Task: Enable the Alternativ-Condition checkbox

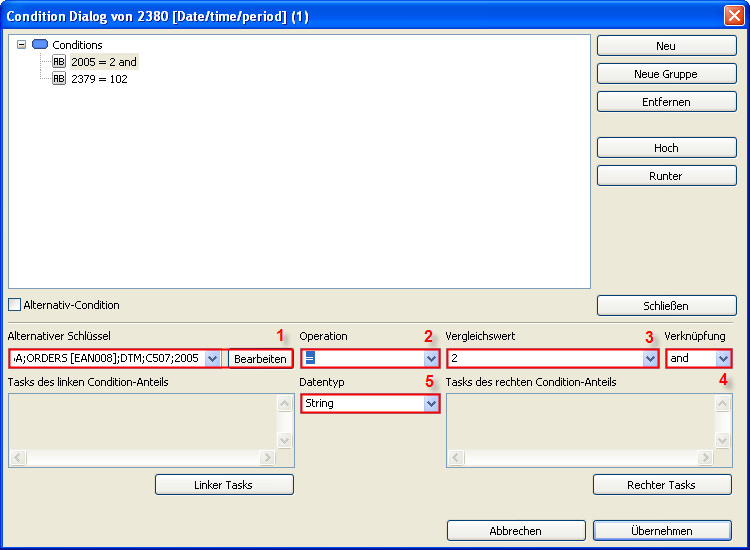Action: coord(14,305)
